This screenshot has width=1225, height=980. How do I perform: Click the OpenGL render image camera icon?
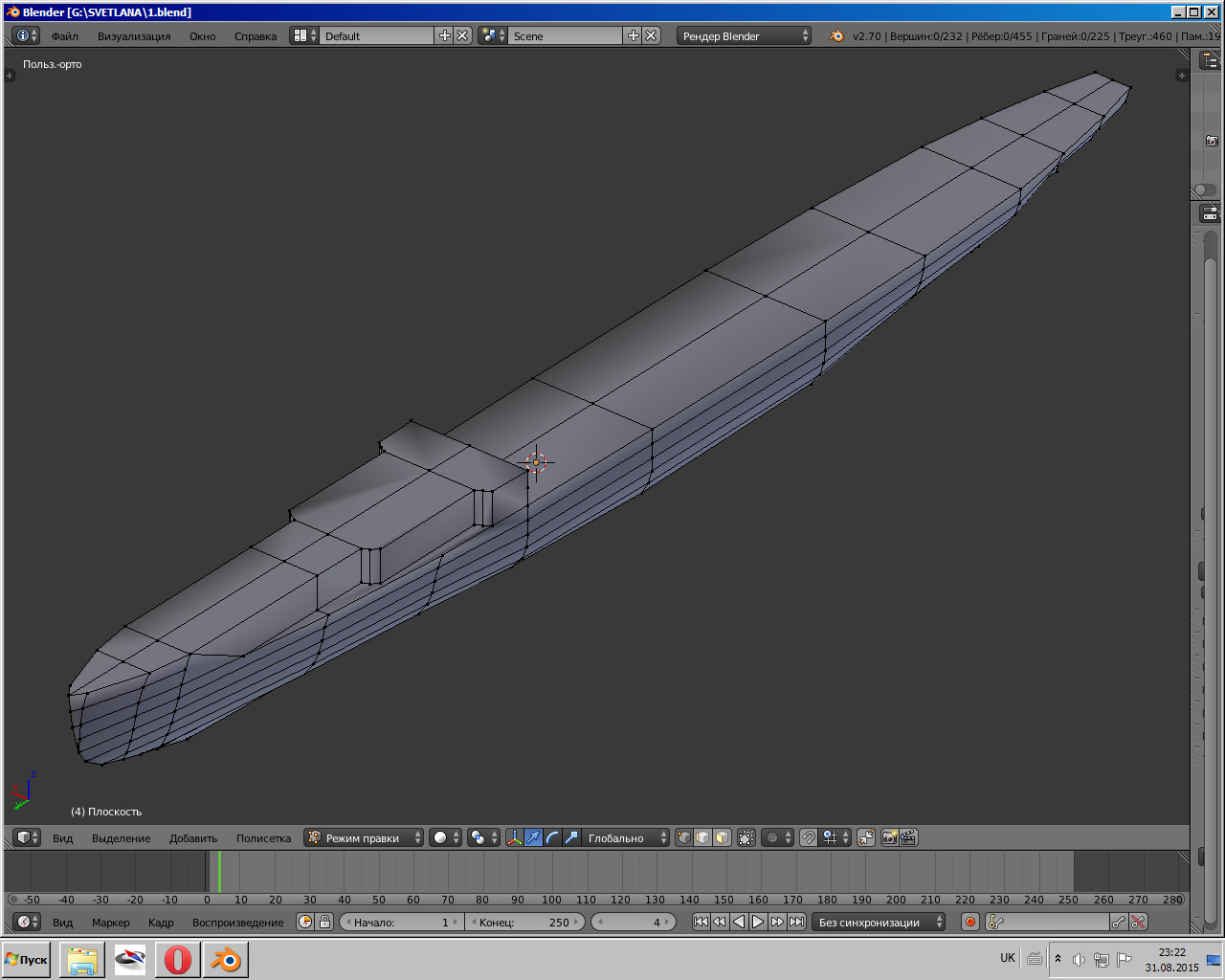[x=889, y=837]
